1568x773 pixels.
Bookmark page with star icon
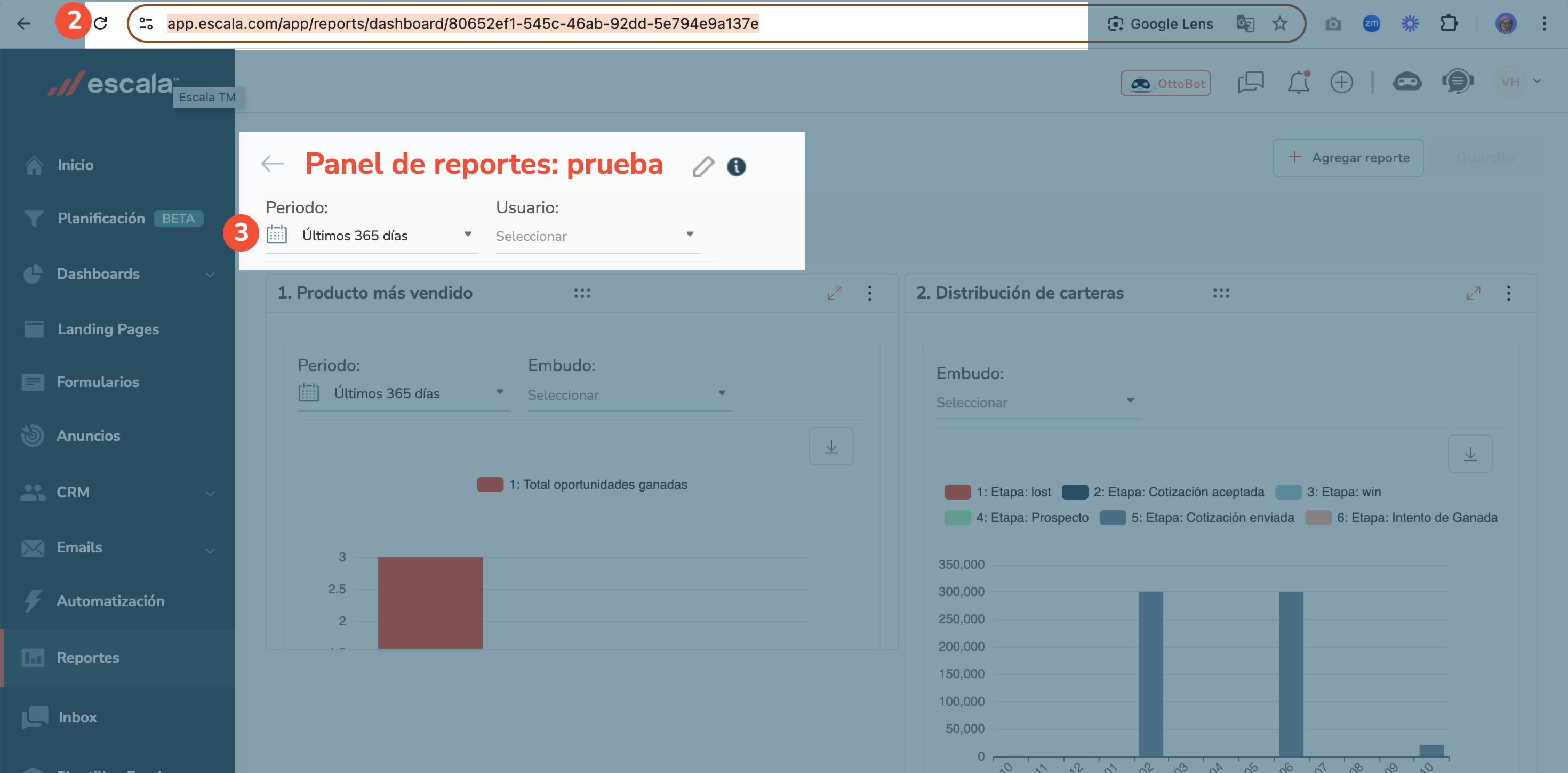tap(1279, 24)
